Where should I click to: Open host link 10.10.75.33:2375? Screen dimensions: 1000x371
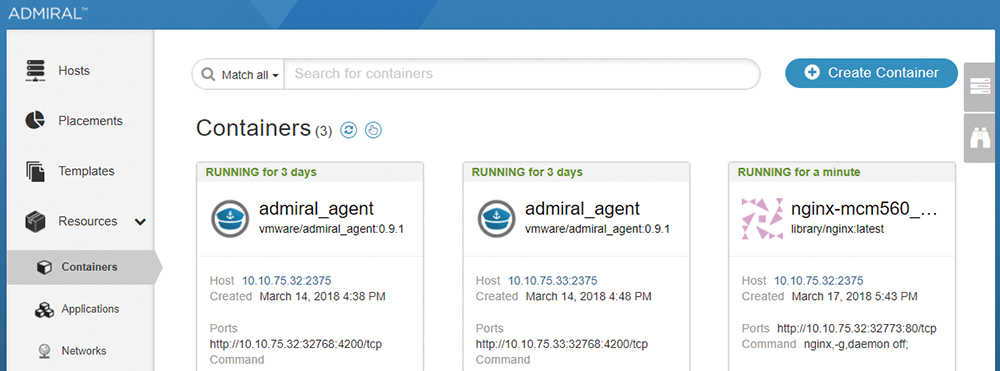click(x=552, y=280)
